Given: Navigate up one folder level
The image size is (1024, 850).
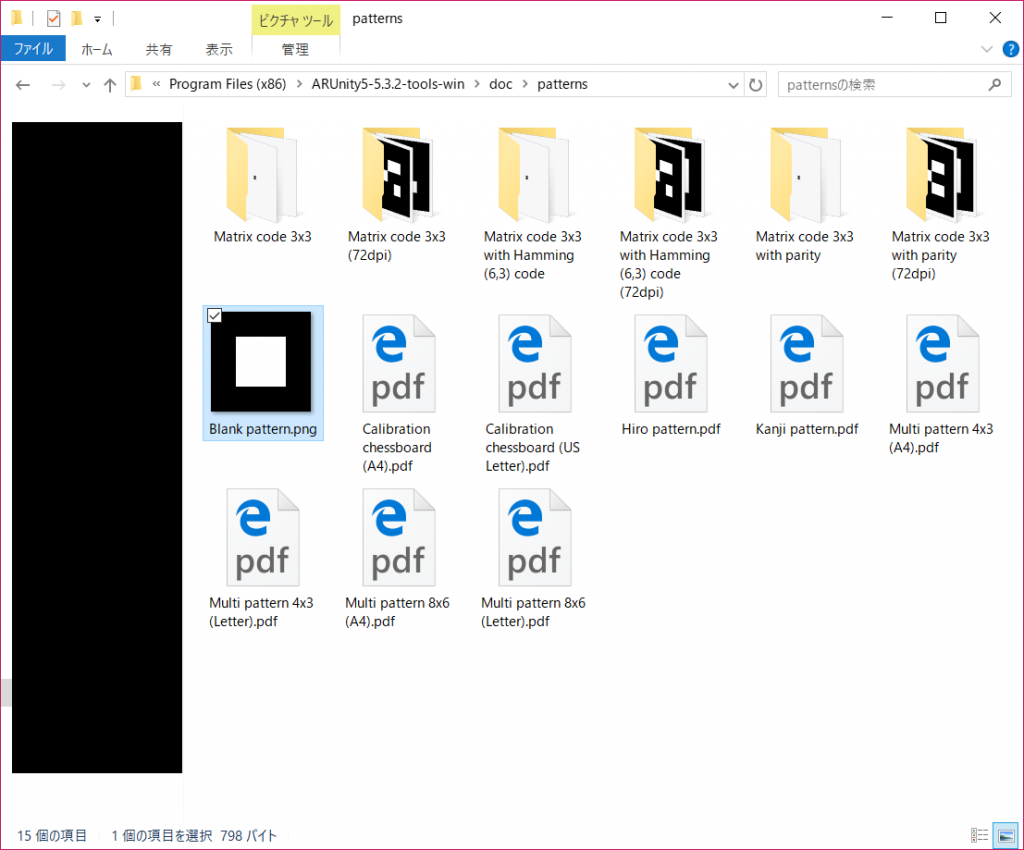Looking at the screenshot, I should point(110,84).
